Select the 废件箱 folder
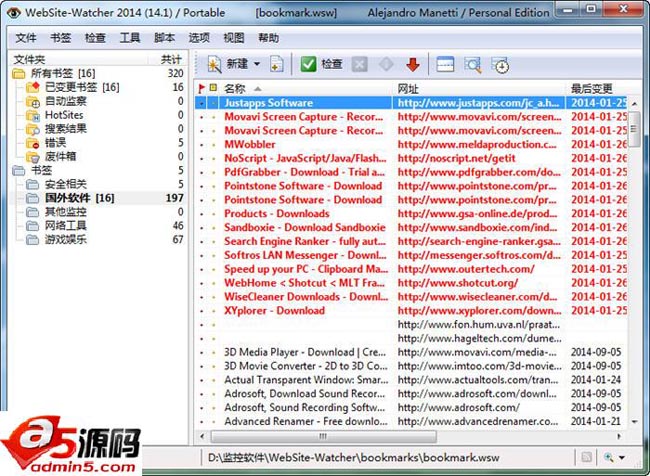Screen dimensions: 650x476 tap(61, 156)
